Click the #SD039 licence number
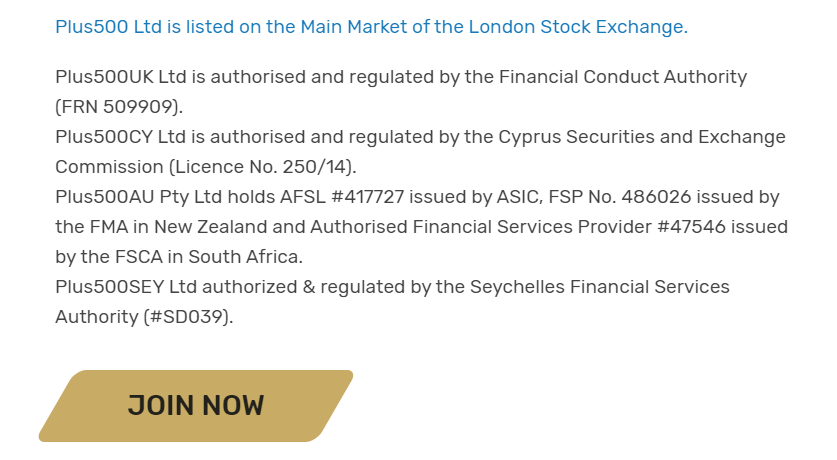 point(186,317)
